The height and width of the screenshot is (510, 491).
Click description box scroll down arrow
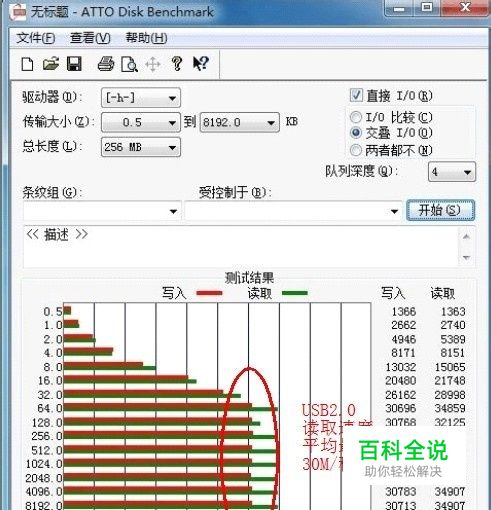pos(466,257)
